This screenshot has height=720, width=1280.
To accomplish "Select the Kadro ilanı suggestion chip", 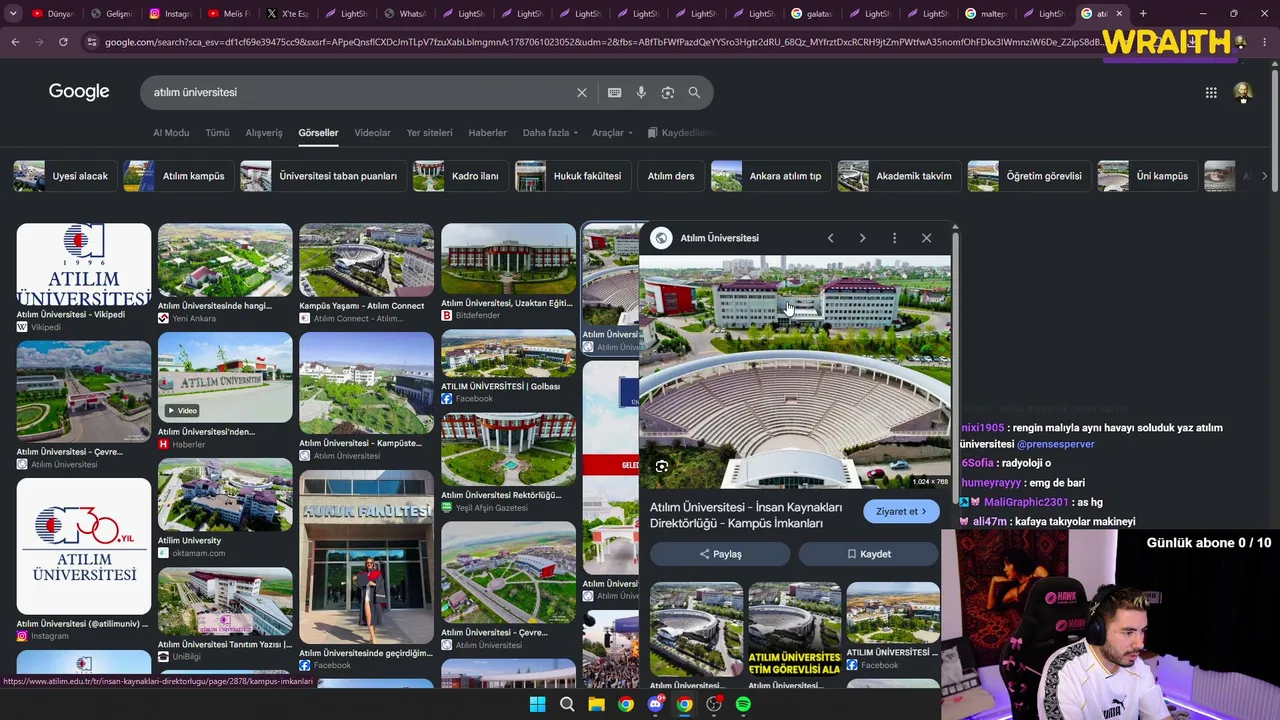I will (460, 176).
